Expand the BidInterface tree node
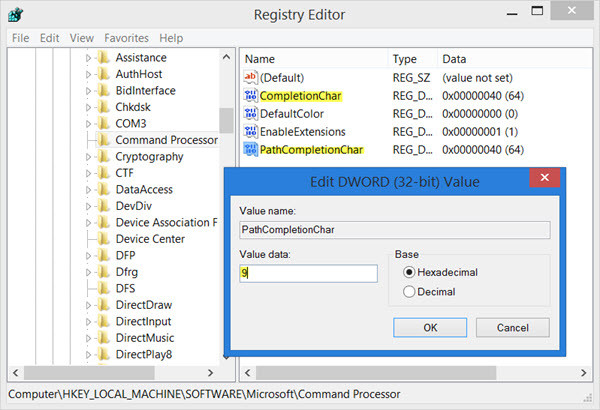This screenshot has height=410, width=600. [x=88, y=91]
